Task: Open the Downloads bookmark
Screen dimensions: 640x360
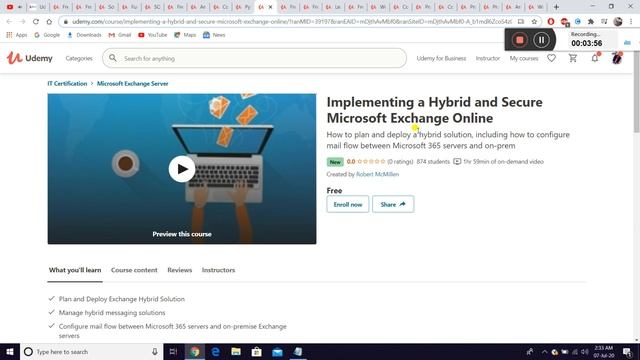Action: tap(84, 35)
